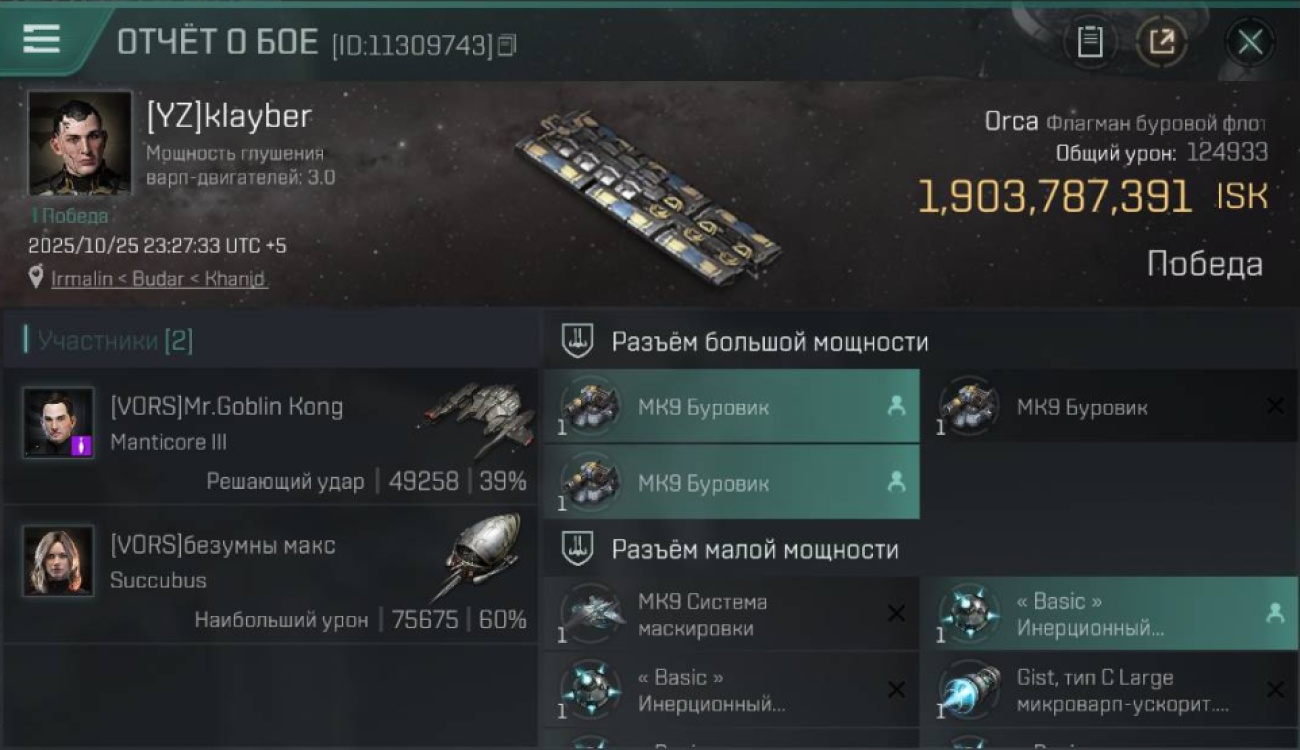
Task: Open безумны макс participant entry
Action: pos(270,575)
